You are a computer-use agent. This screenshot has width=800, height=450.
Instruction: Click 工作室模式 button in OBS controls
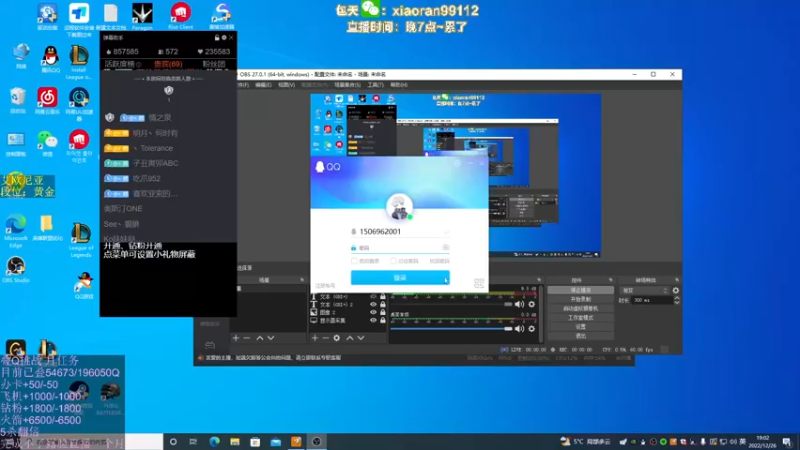click(x=581, y=317)
